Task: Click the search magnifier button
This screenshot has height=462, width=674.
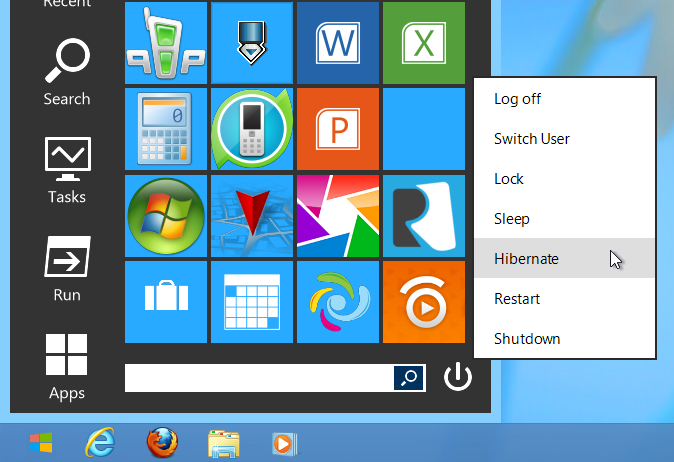Action: point(409,378)
